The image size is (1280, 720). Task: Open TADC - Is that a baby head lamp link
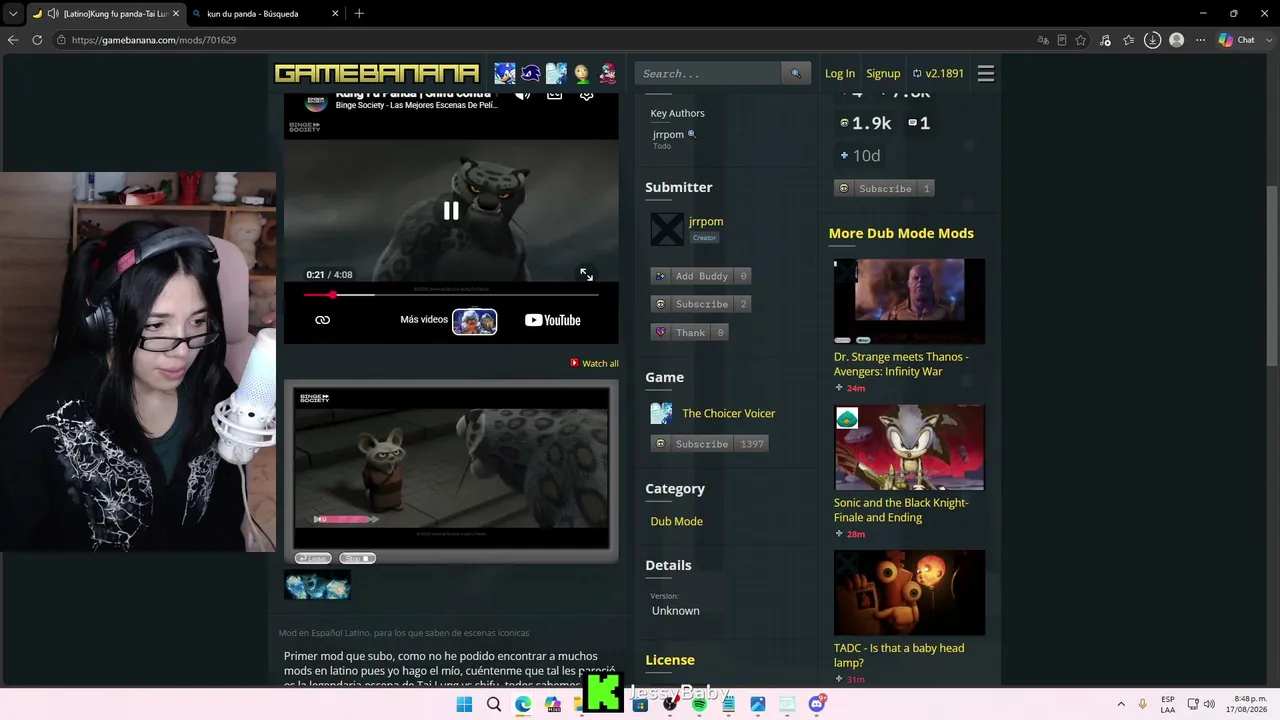click(x=899, y=655)
